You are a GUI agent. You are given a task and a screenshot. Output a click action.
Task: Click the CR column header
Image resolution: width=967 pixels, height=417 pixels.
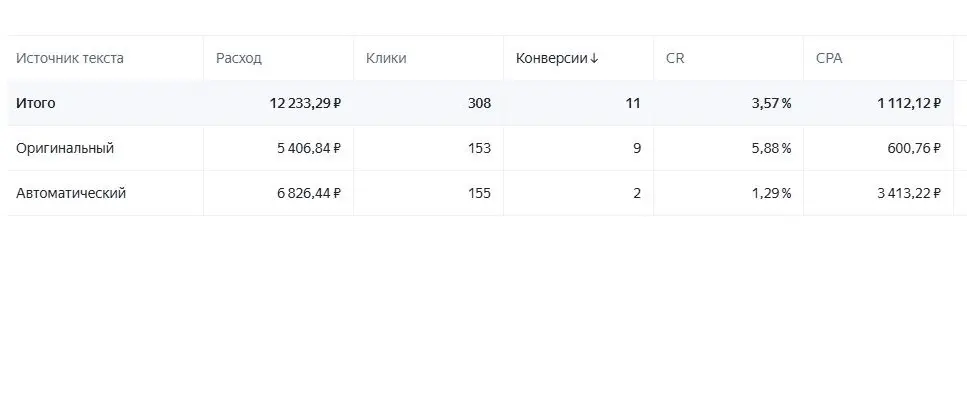click(x=675, y=59)
